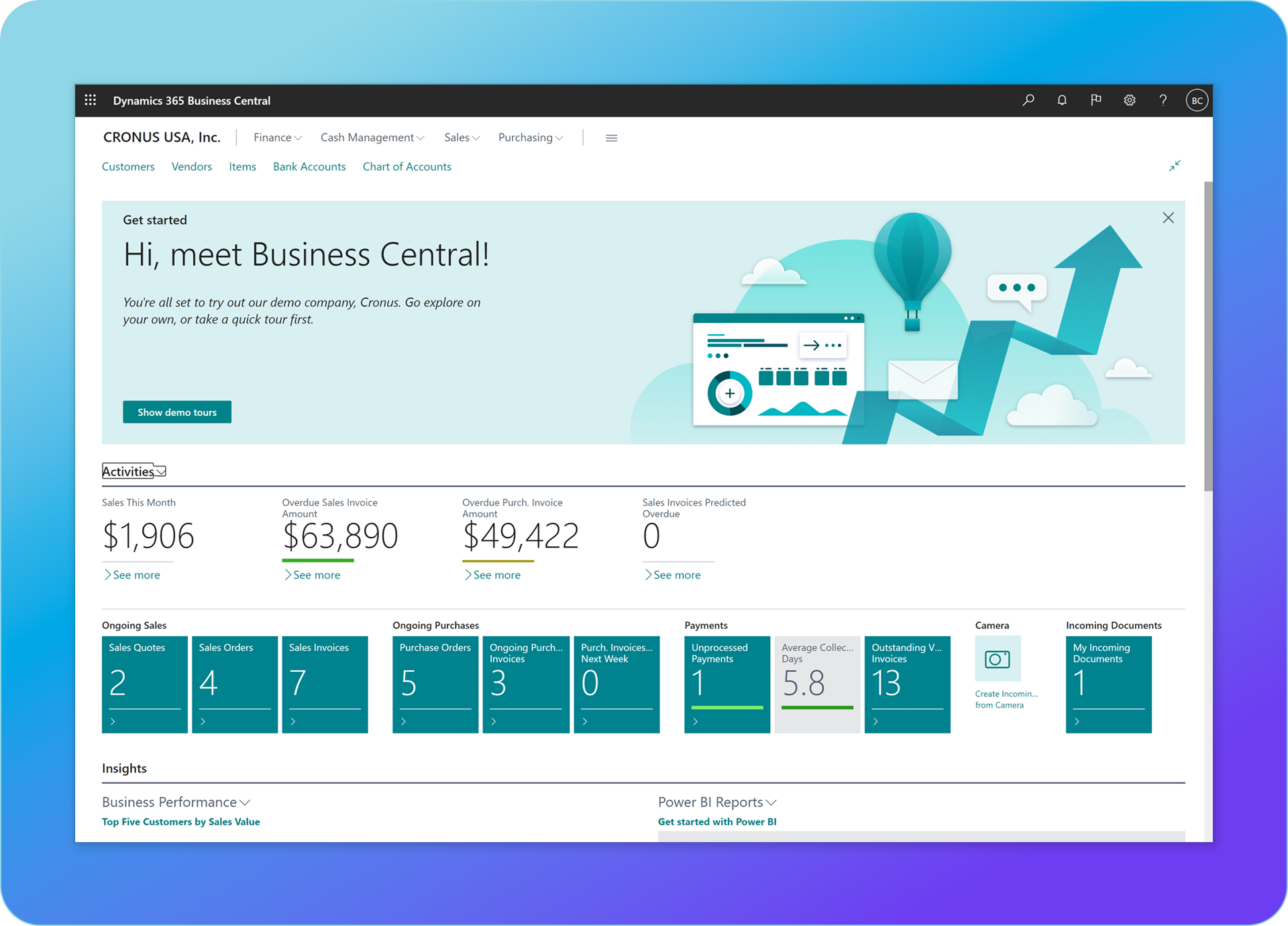Expand the Cash Management dropdown
This screenshot has height=926, width=1288.
(372, 138)
